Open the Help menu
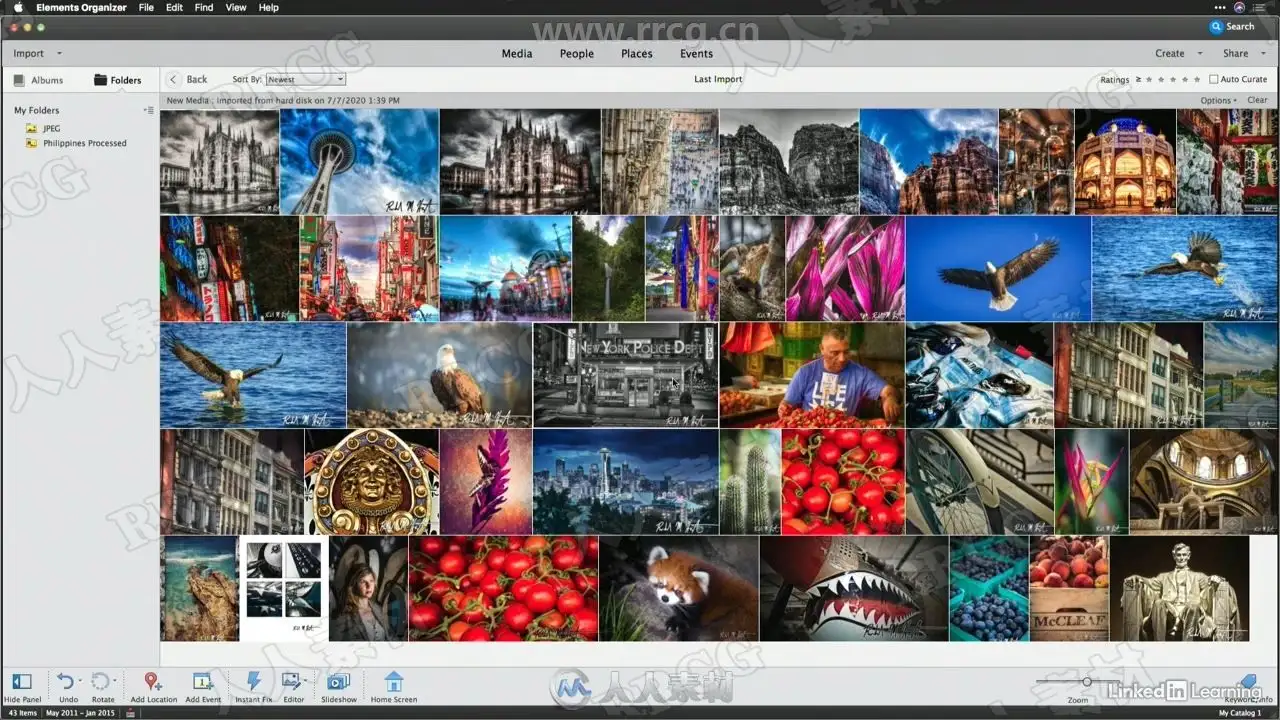Viewport: 1280px width, 720px height. [x=269, y=7]
